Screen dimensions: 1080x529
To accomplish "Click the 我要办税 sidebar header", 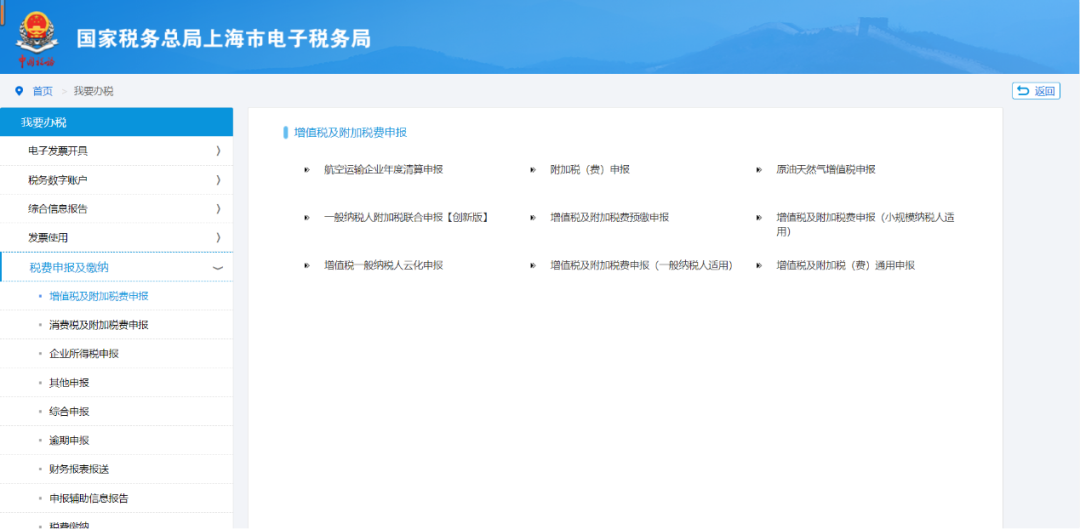I will (x=44, y=122).
